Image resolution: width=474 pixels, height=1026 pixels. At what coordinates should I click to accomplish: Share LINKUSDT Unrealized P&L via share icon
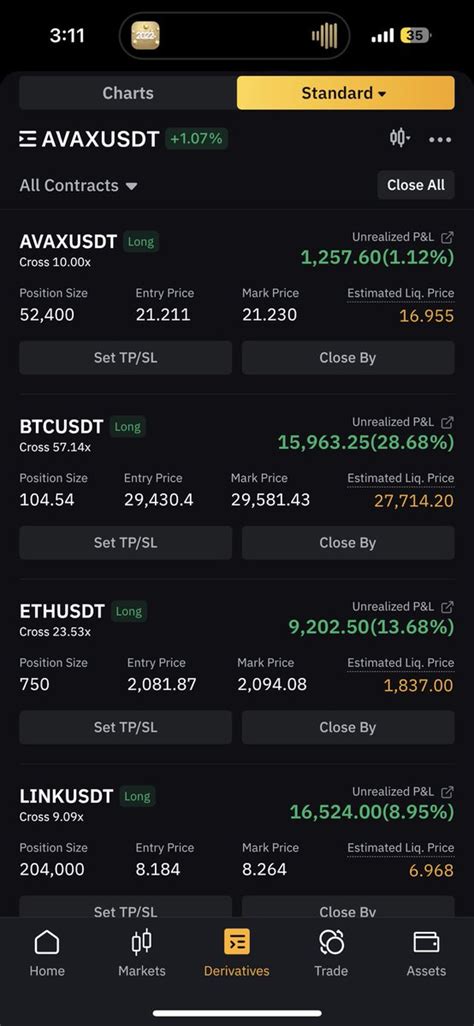(x=447, y=792)
